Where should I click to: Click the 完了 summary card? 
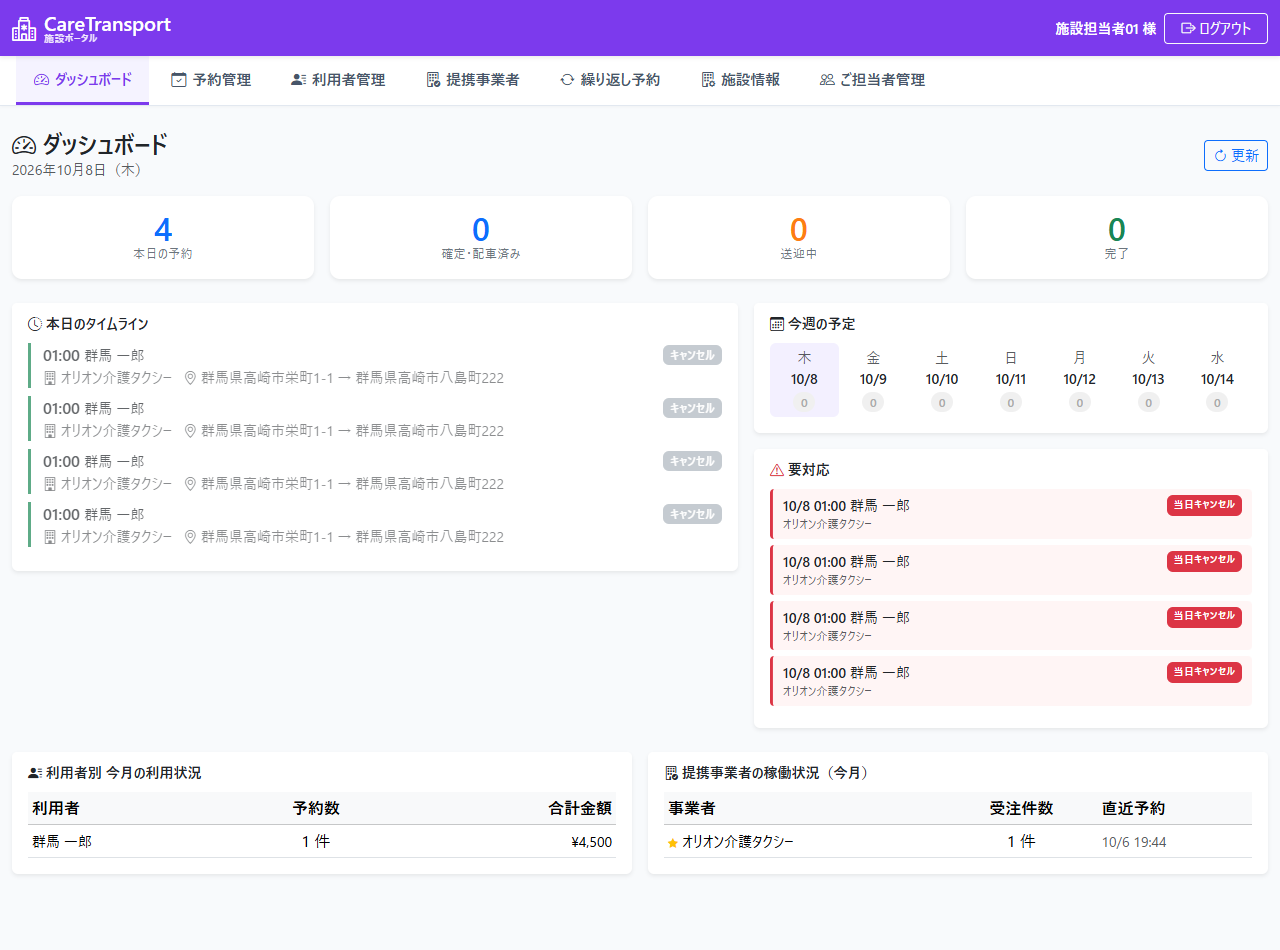(1117, 237)
